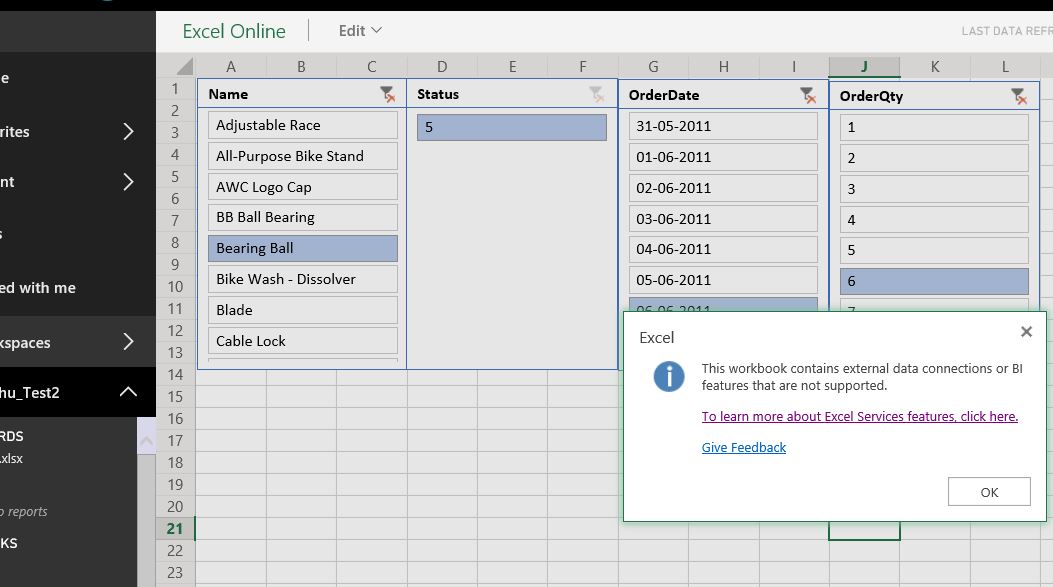Open the sidebar file ending in '.xlsx'
The image size is (1053, 587).
[x=11, y=459]
